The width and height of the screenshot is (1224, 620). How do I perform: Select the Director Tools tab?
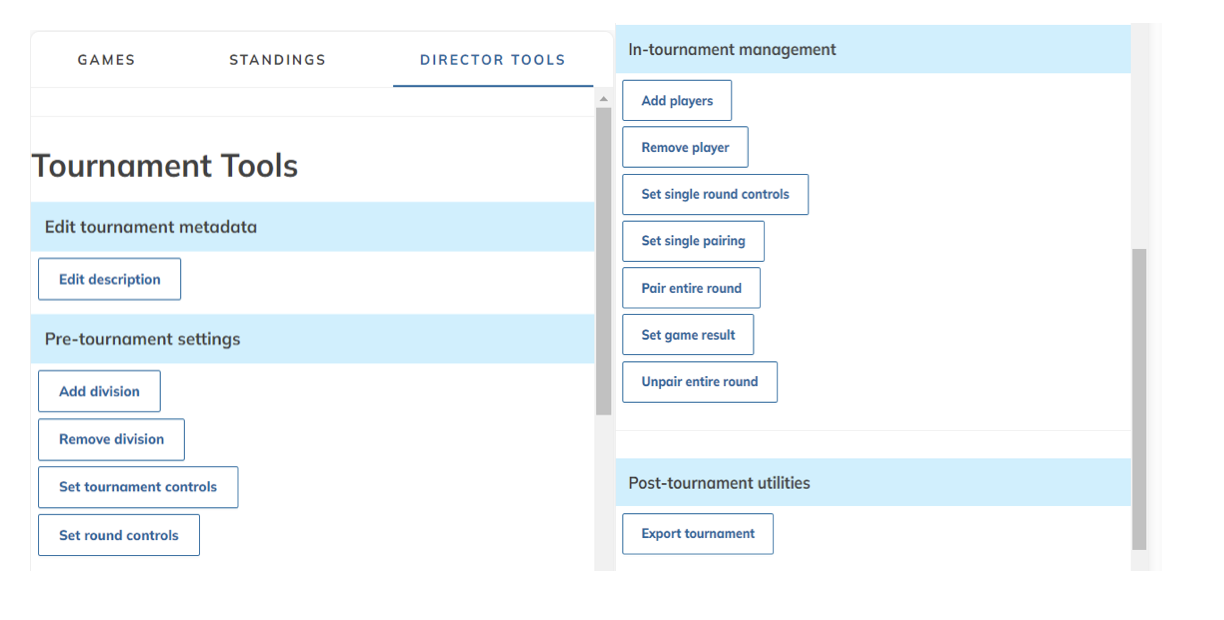[x=492, y=60]
